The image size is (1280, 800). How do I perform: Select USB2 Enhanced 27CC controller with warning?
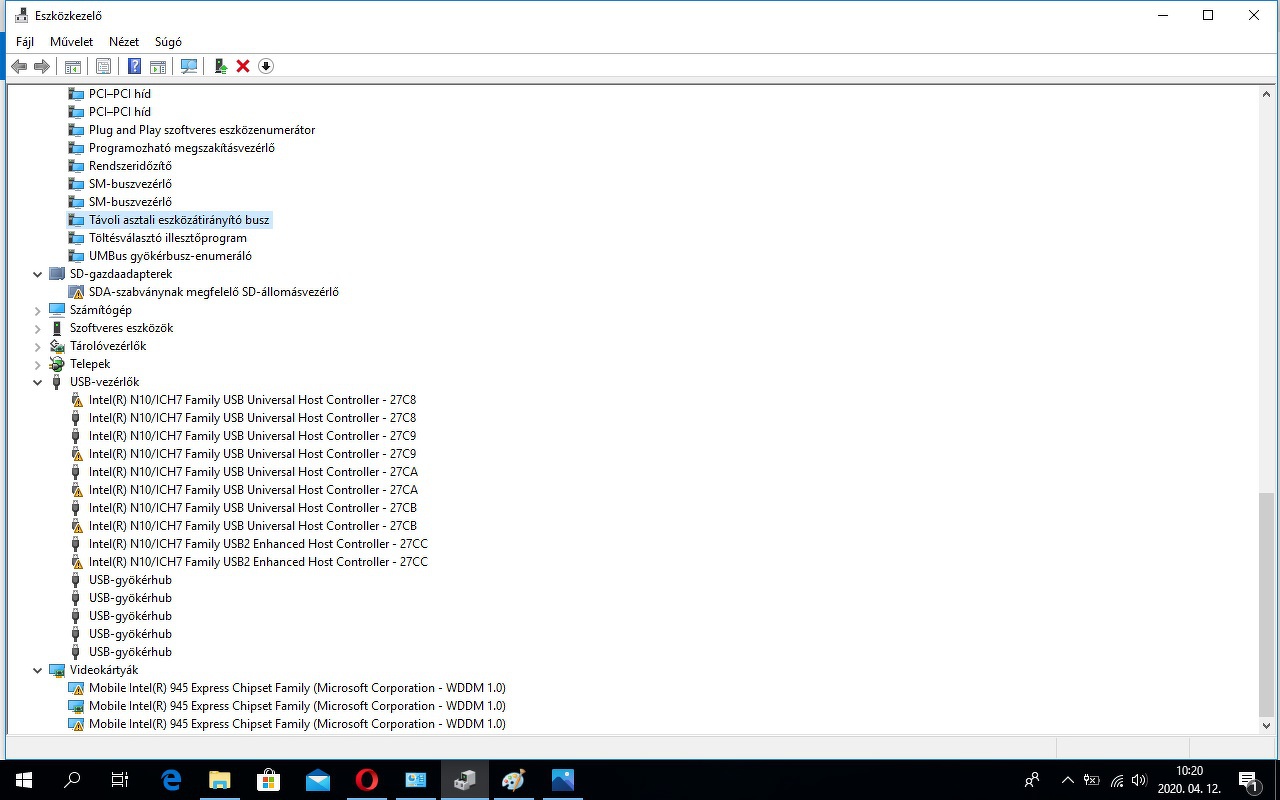click(258, 562)
